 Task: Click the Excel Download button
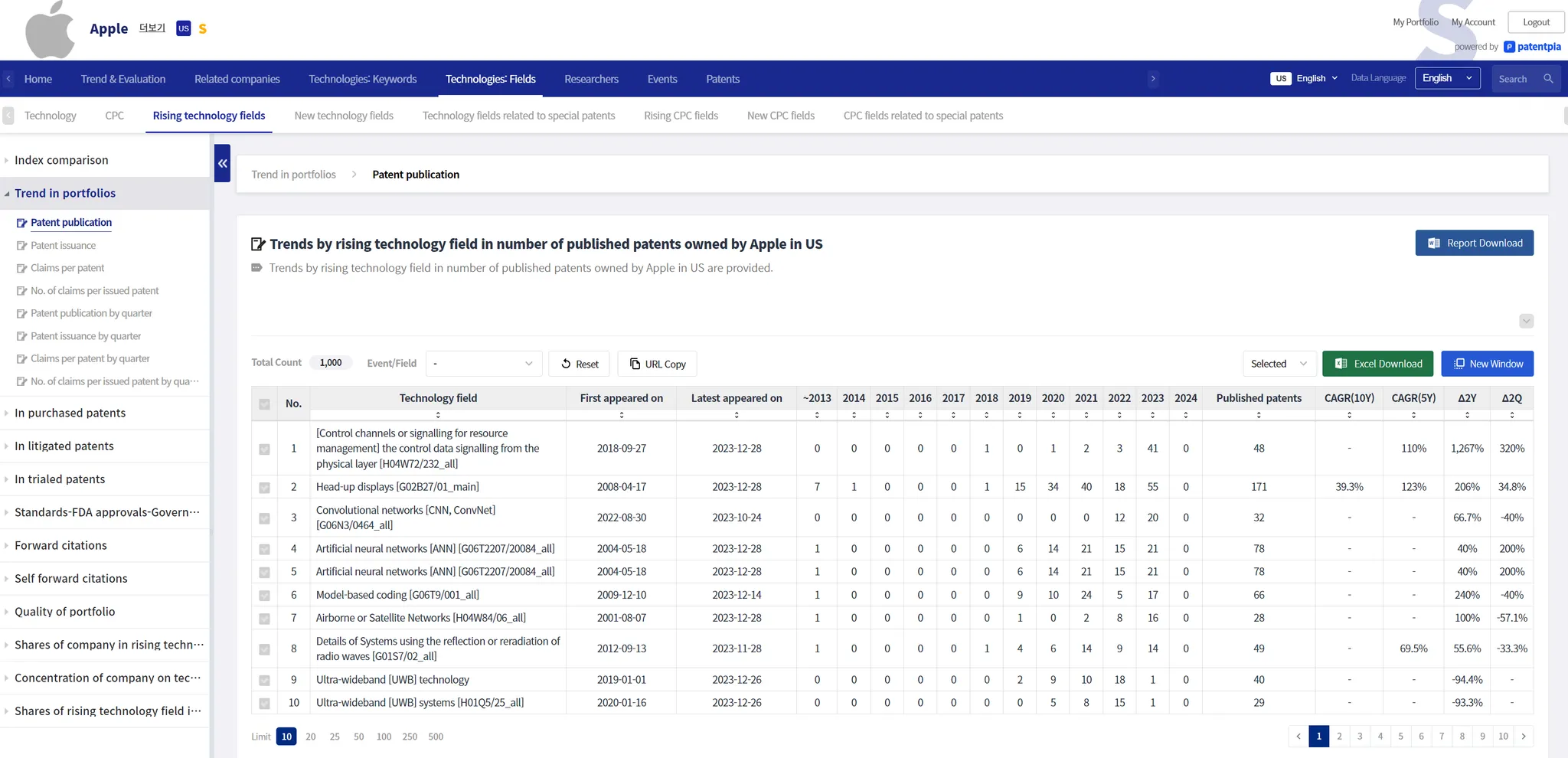(x=1377, y=364)
